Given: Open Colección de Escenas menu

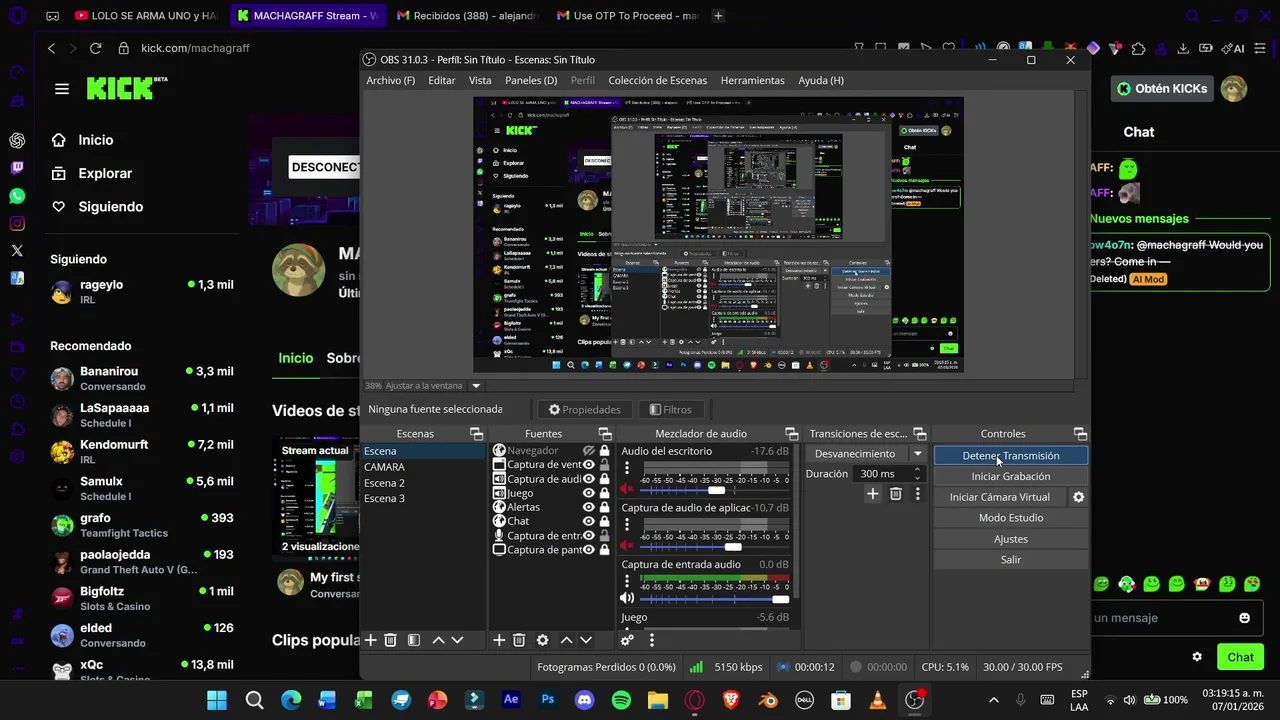Looking at the screenshot, I should [658, 80].
